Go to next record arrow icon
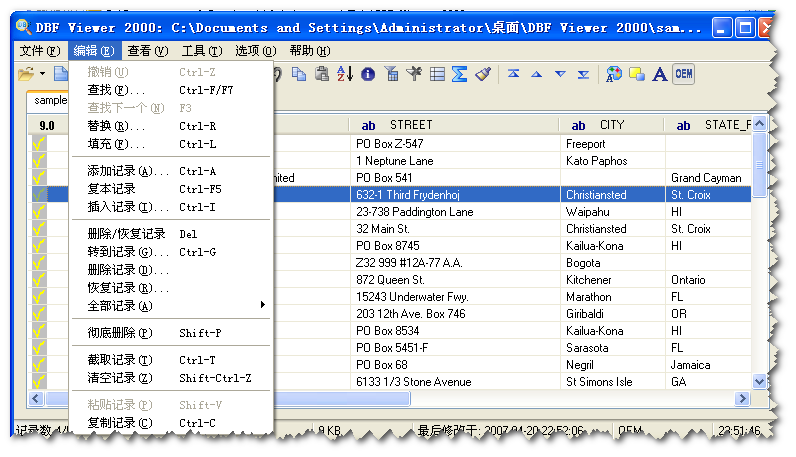 pyautogui.click(x=560, y=74)
